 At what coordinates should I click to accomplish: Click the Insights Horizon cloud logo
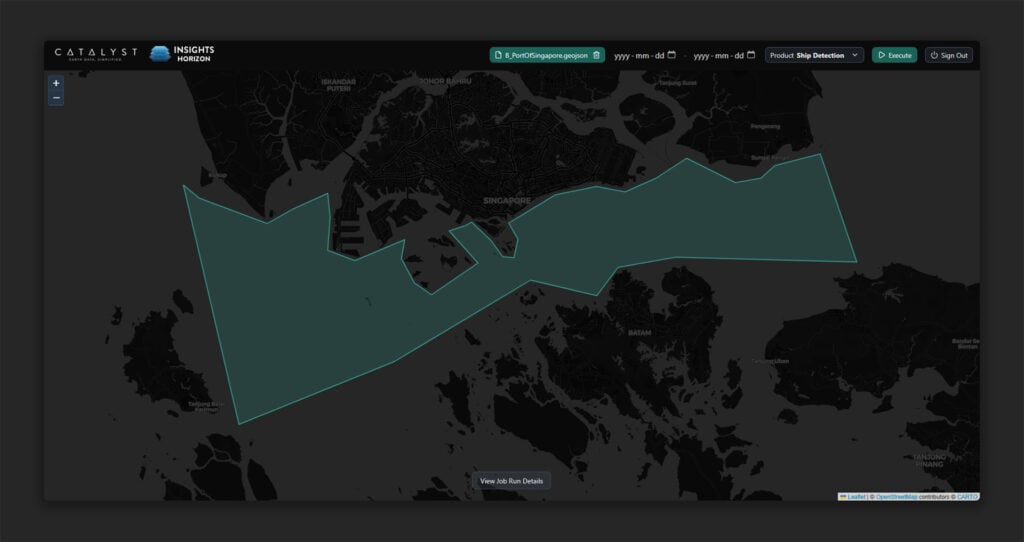click(x=160, y=54)
